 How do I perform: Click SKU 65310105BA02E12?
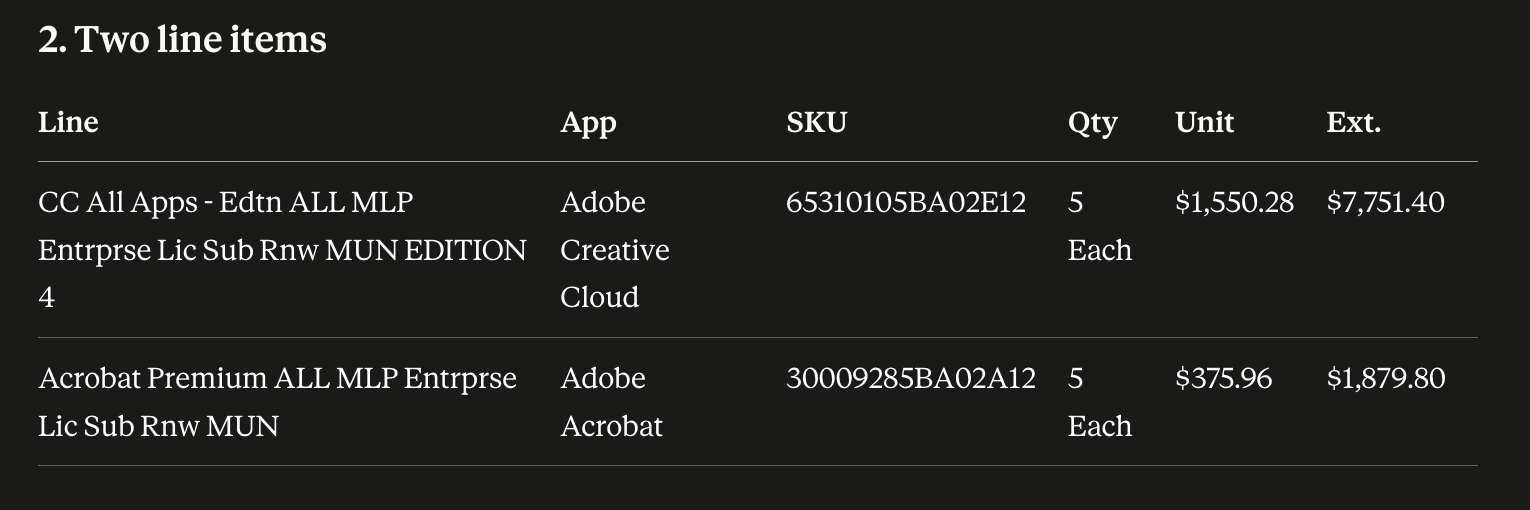[906, 202]
